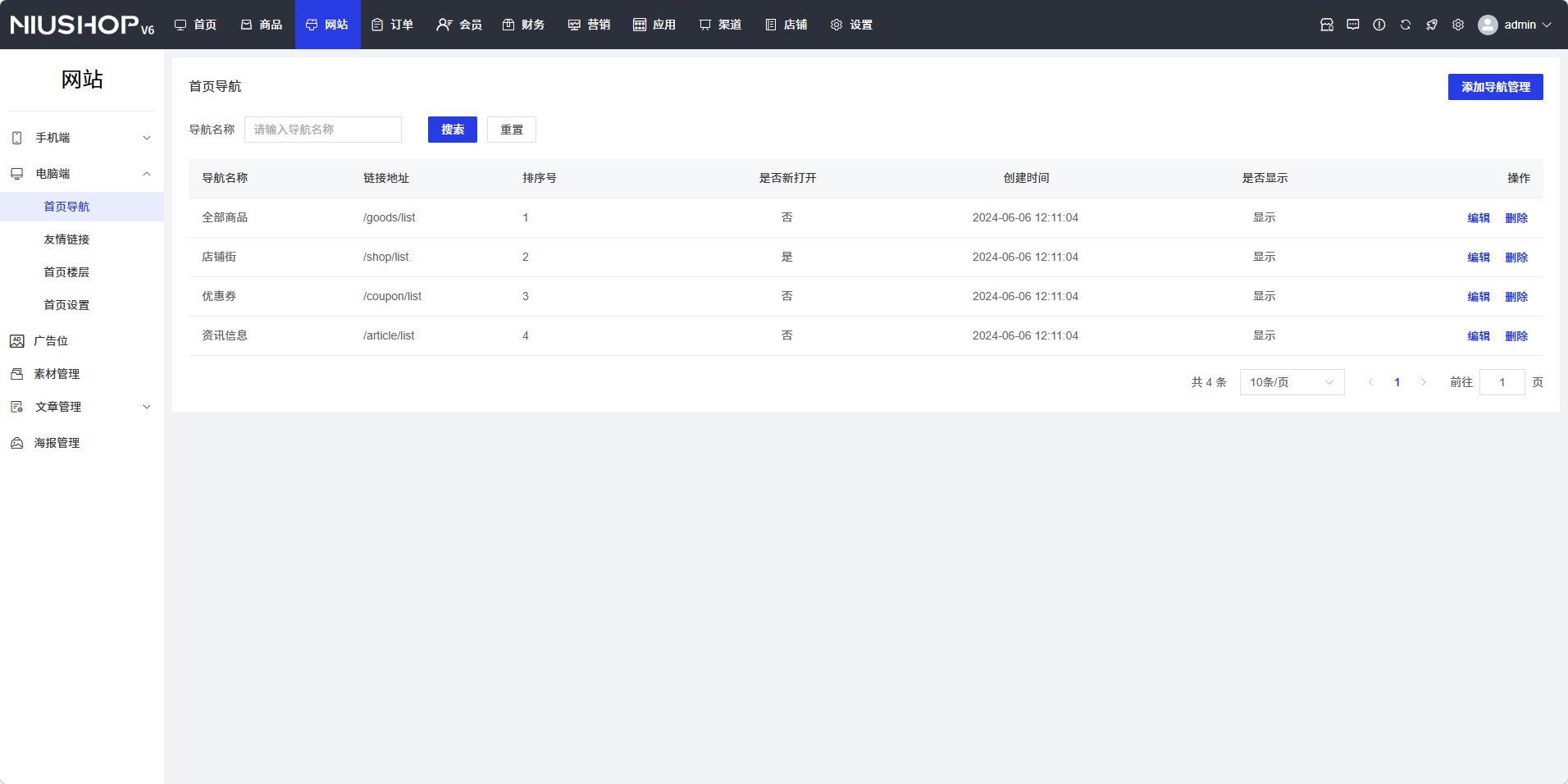
Task: Click the rocket icon in header
Action: [x=1431, y=25]
